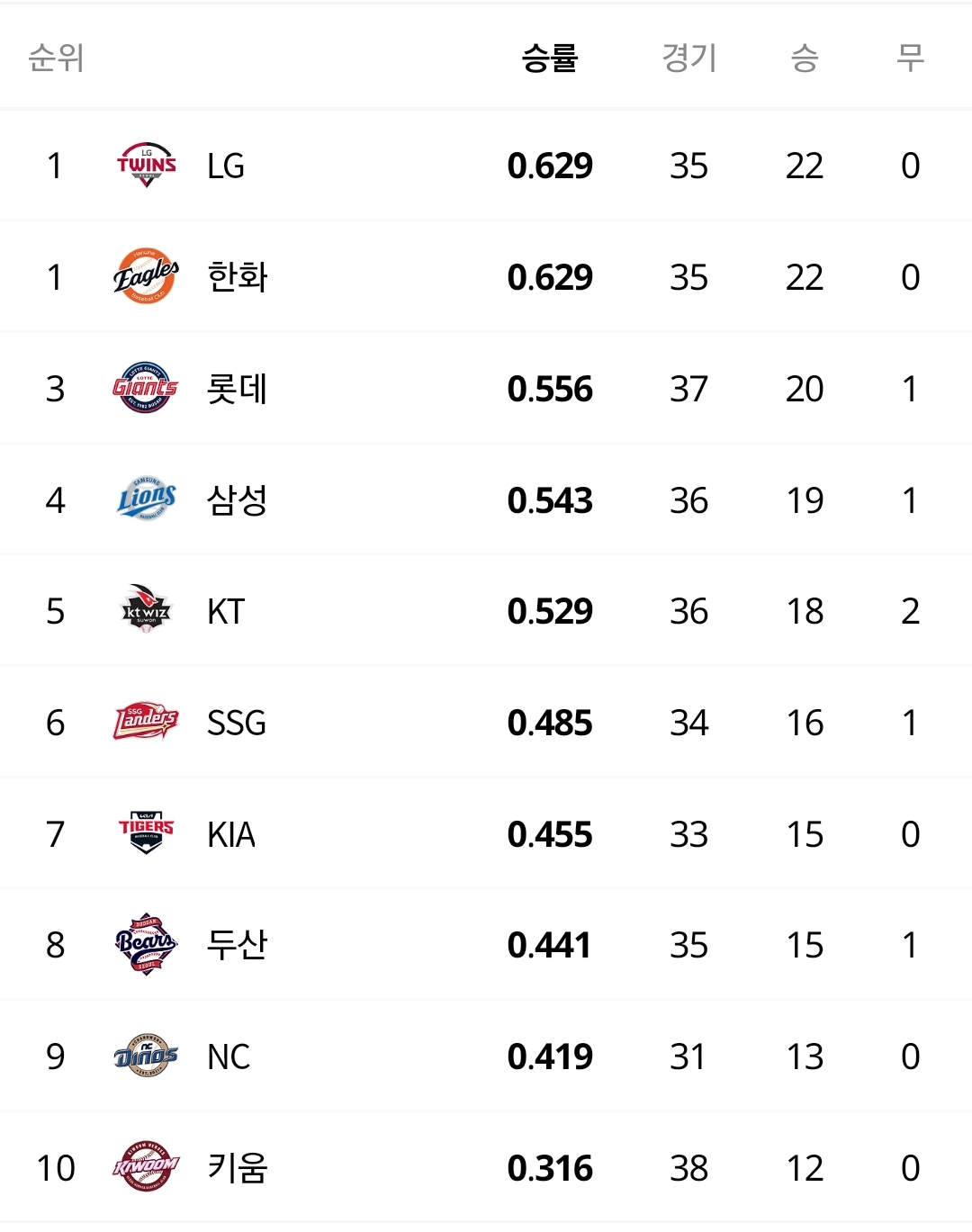Open the 롯데 team name link
The image size is (972, 1232).
click(x=238, y=389)
